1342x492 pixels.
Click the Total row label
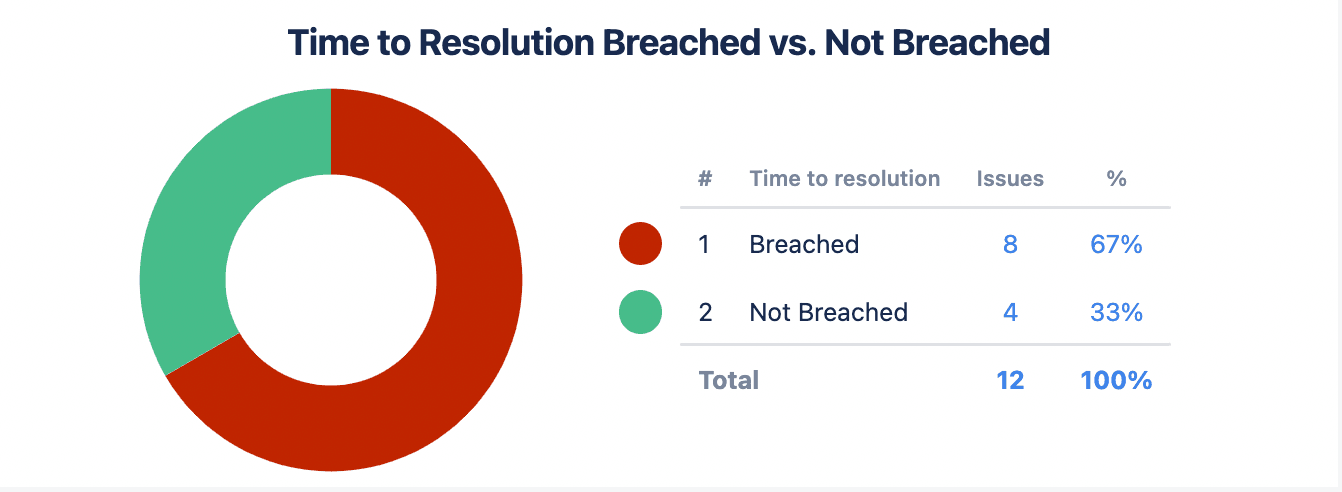[x=728, y=380]
